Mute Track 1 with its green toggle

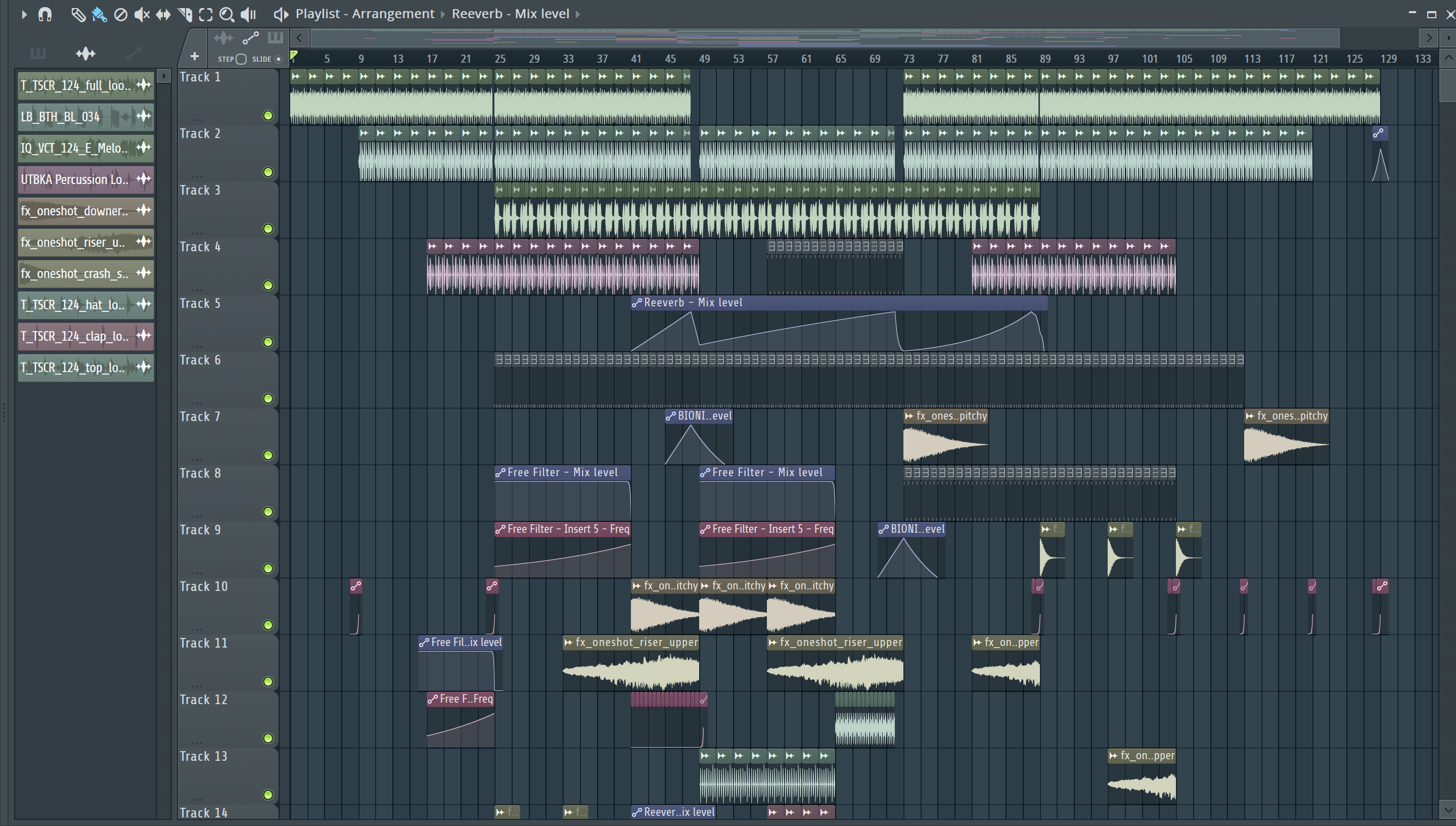(x=268, y=116)
